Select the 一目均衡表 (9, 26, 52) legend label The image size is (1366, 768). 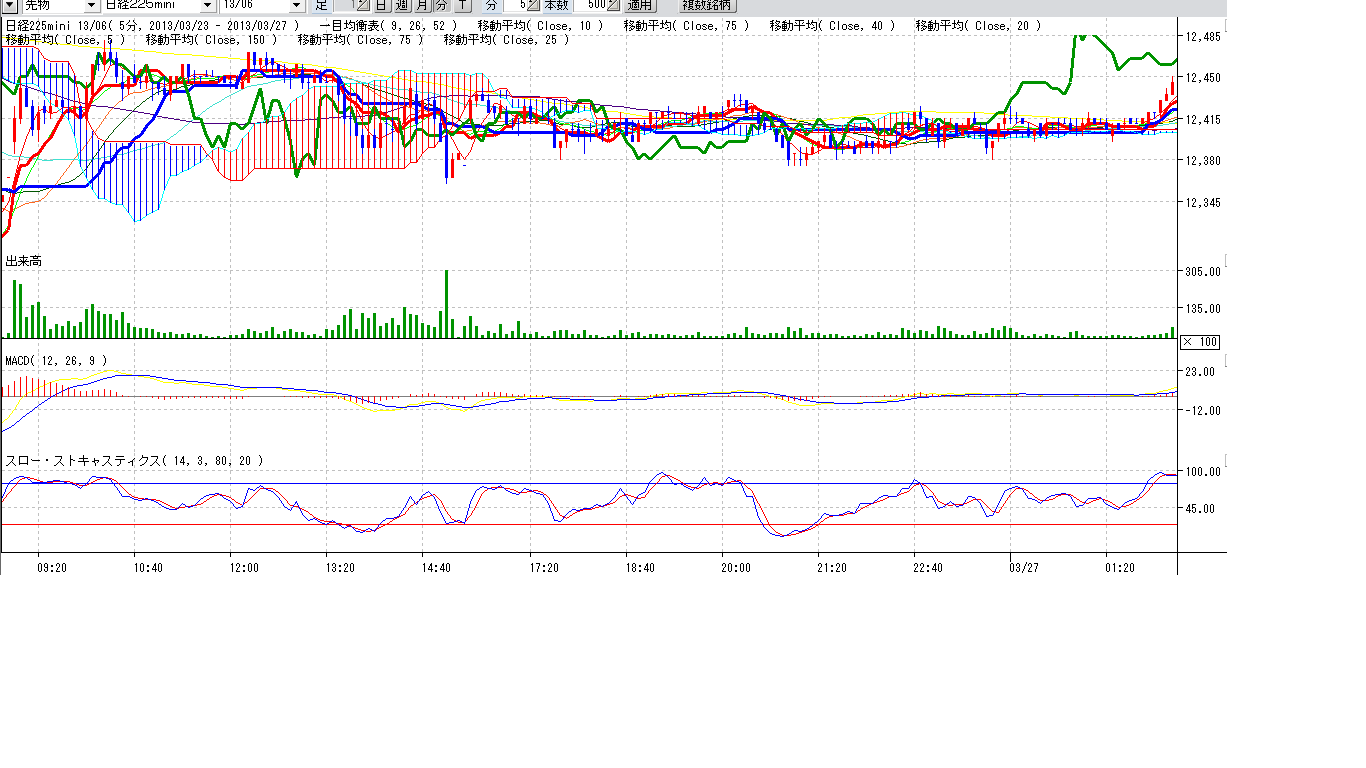point(388,26)
